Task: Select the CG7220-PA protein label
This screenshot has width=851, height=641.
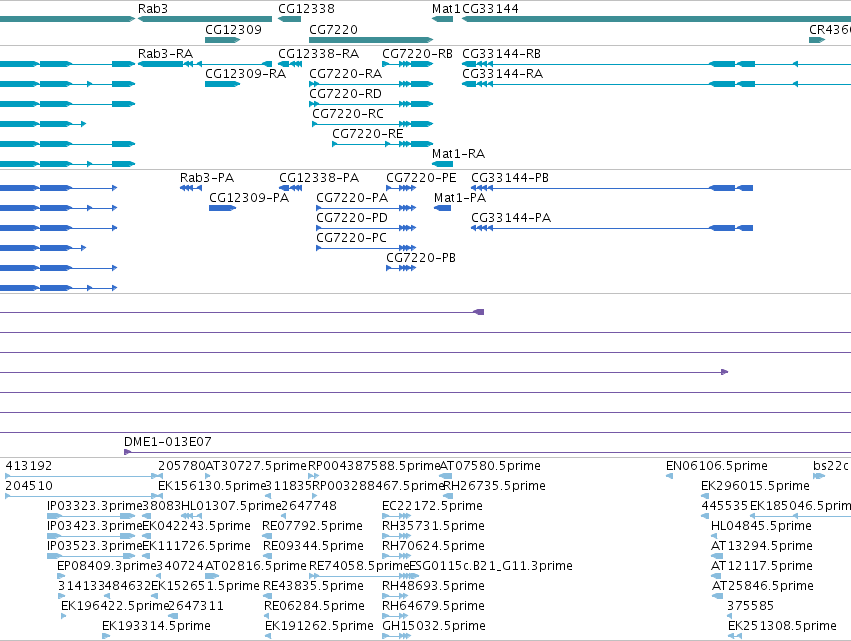Action: (x=352, y=198)
